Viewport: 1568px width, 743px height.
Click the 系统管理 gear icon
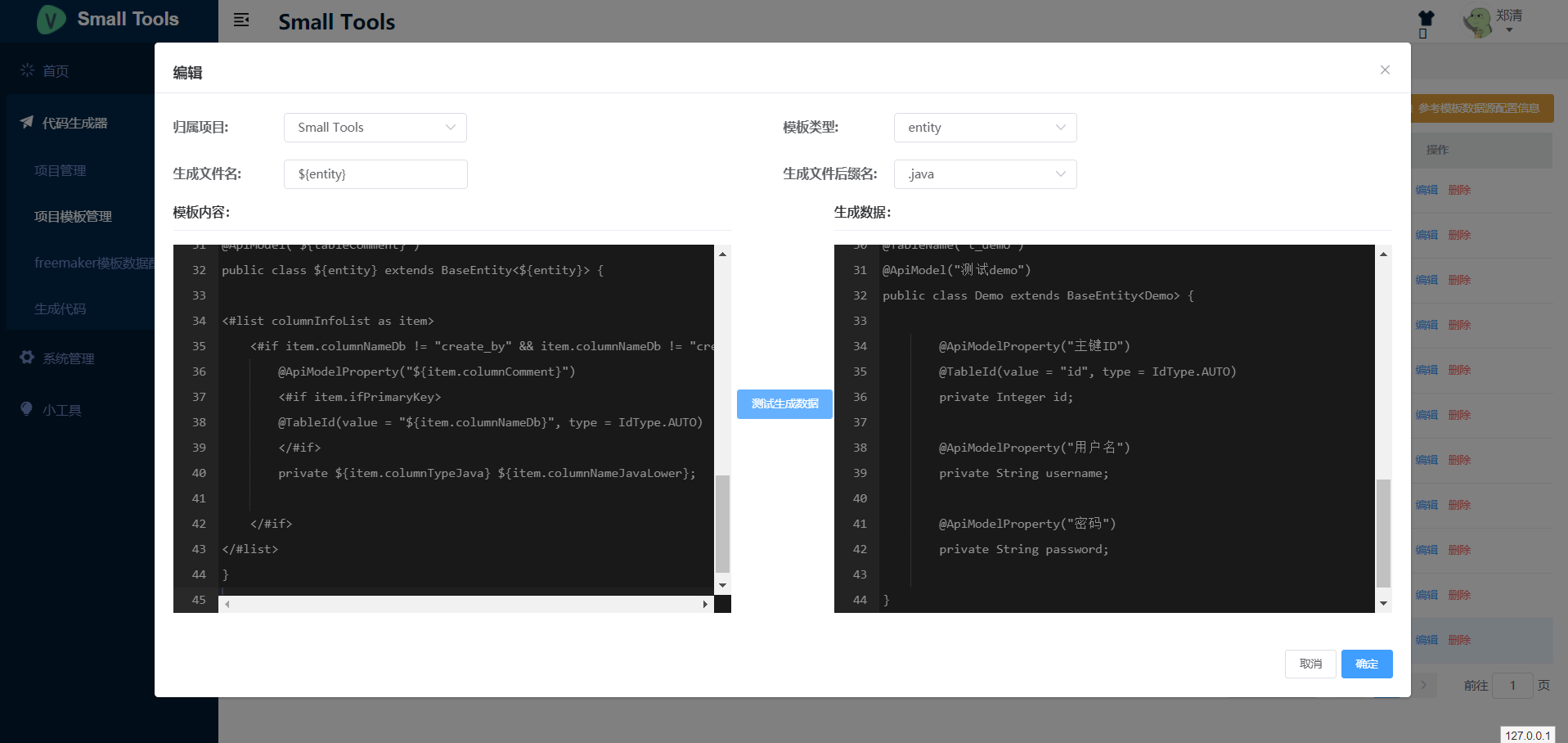[27, 358]
